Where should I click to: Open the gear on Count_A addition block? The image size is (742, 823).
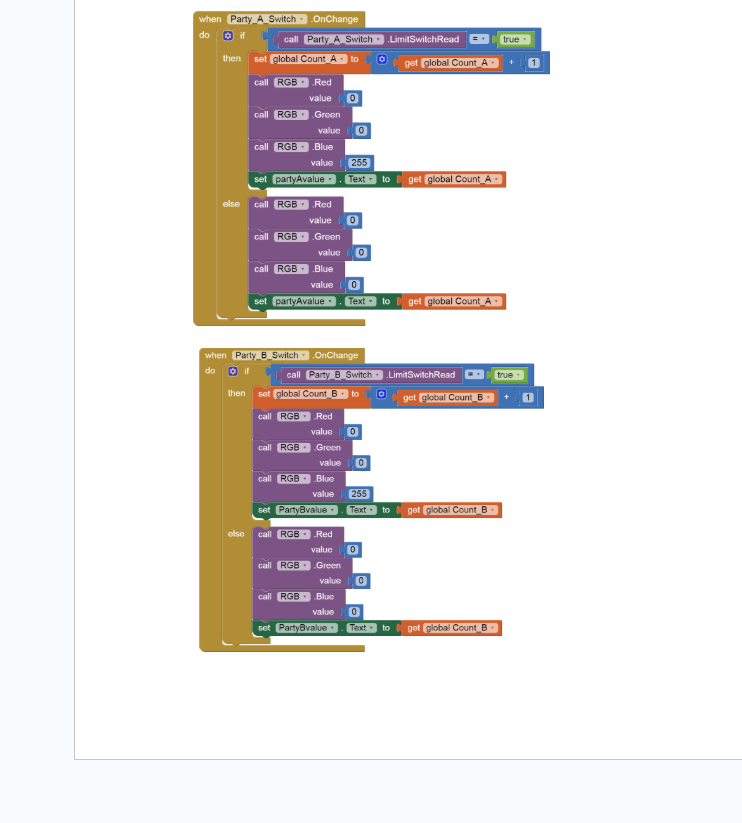(382, 59)
